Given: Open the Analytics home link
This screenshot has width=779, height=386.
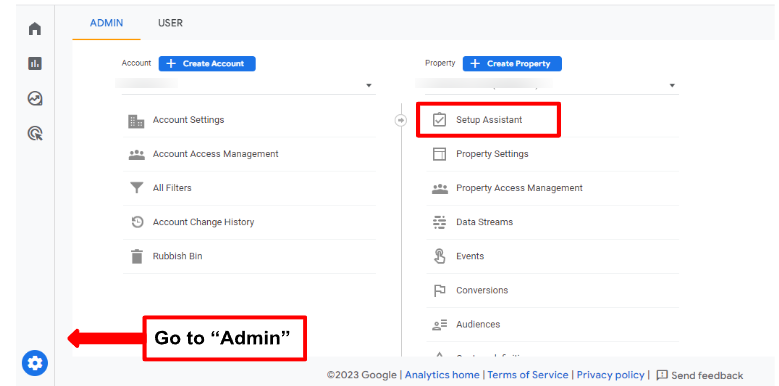Looking at the screenshot, I should 442,375.
